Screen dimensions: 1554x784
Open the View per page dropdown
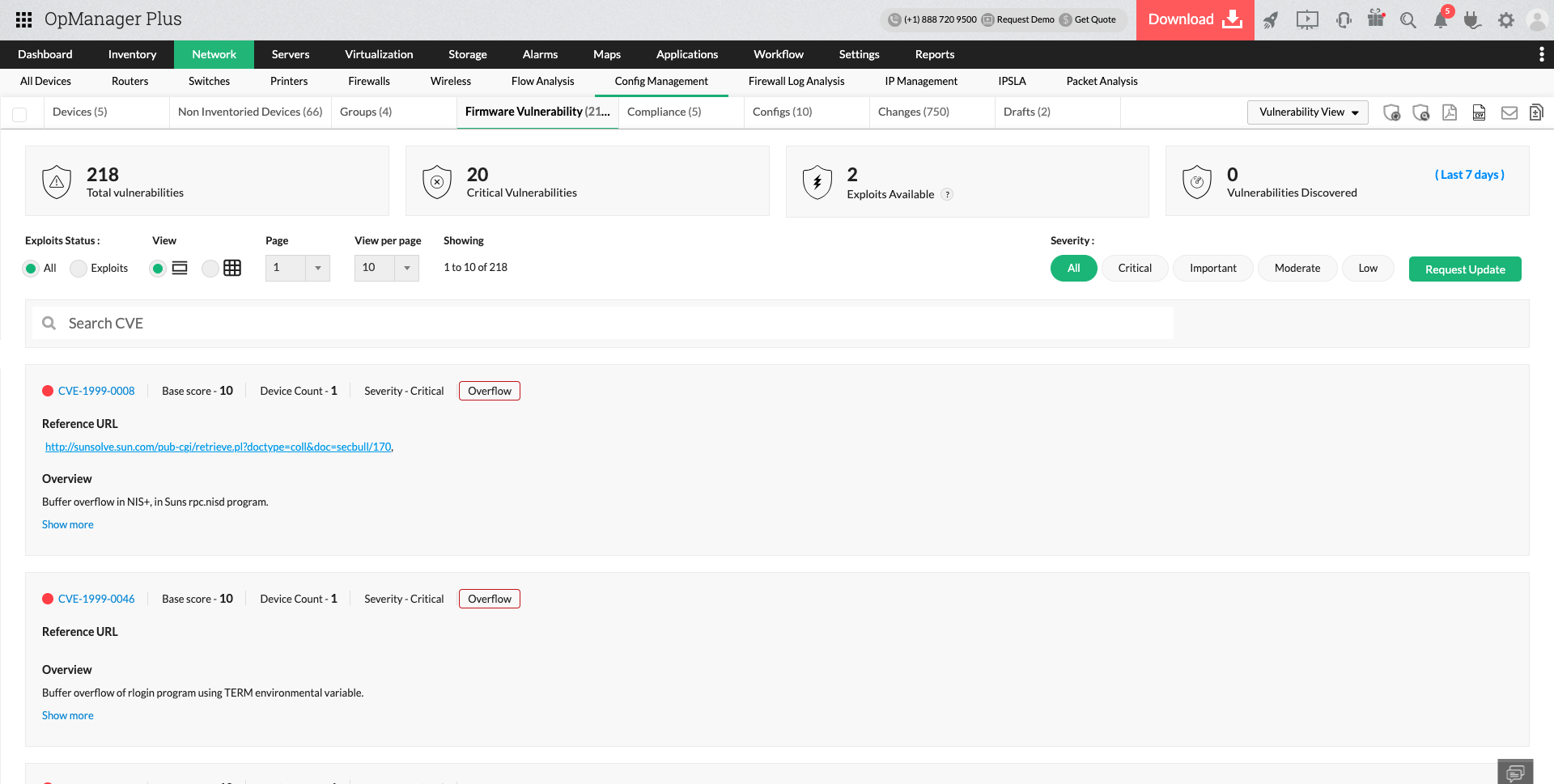pos(386,268)
